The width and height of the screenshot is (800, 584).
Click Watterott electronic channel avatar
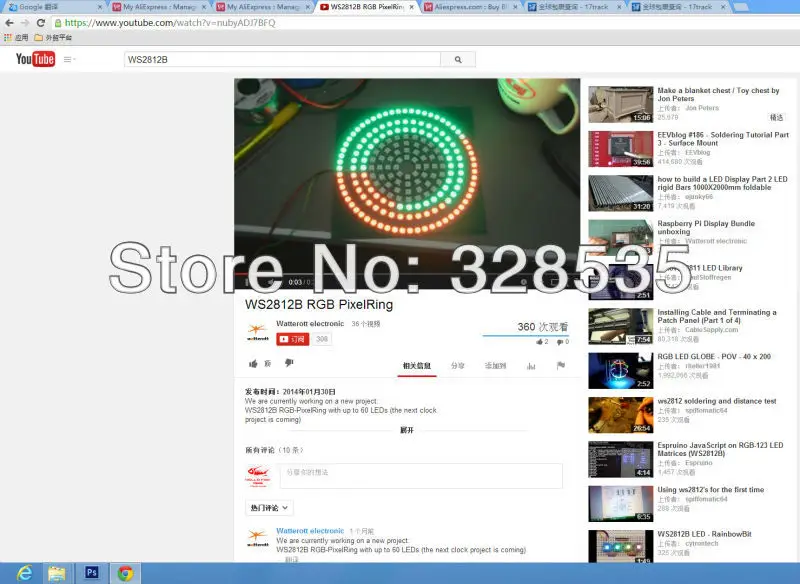(x=258, y=332)
